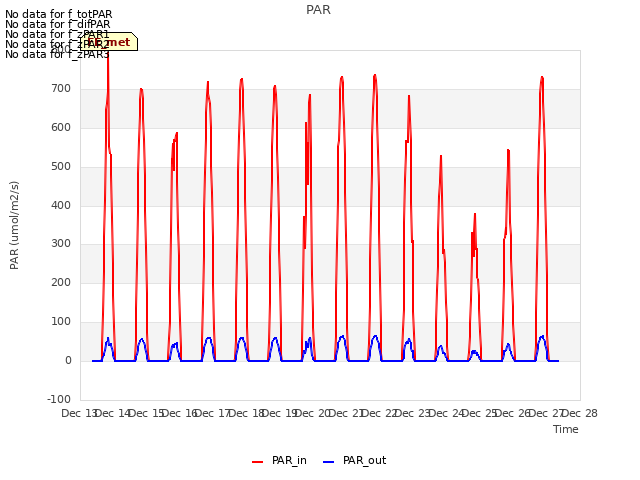The image size is (640, 480).
Task: Click the 100 y-axis tick label
Action: point(61,322)
